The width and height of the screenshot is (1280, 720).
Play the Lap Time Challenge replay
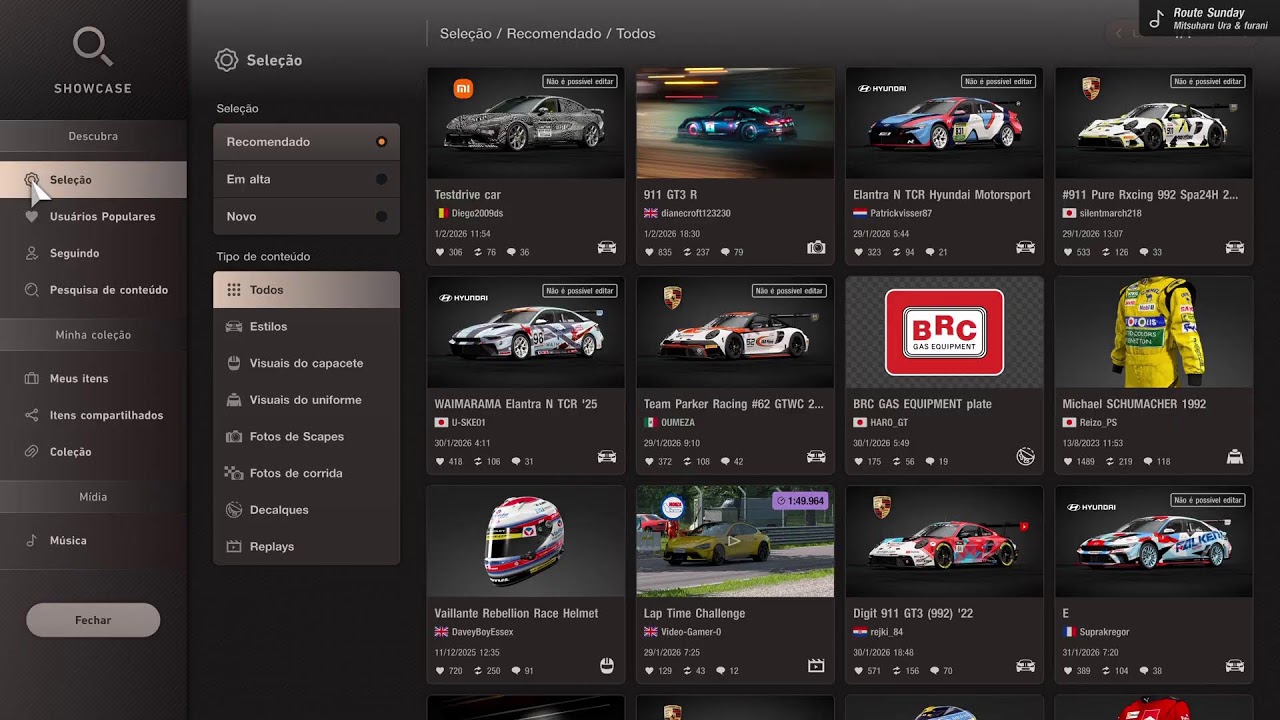click(x=735, y=541)
